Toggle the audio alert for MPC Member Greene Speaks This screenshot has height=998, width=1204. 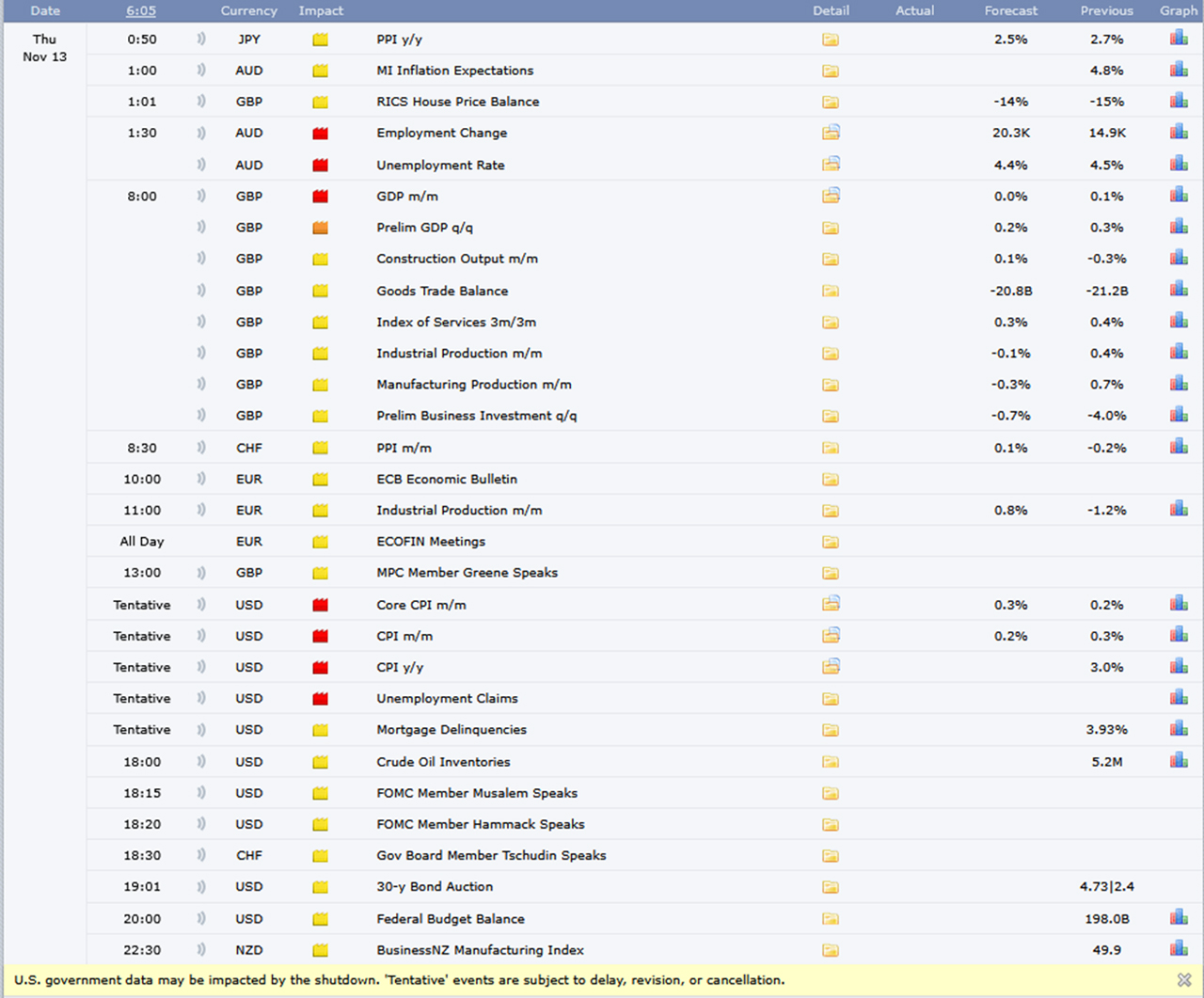[x=200, y=572]
